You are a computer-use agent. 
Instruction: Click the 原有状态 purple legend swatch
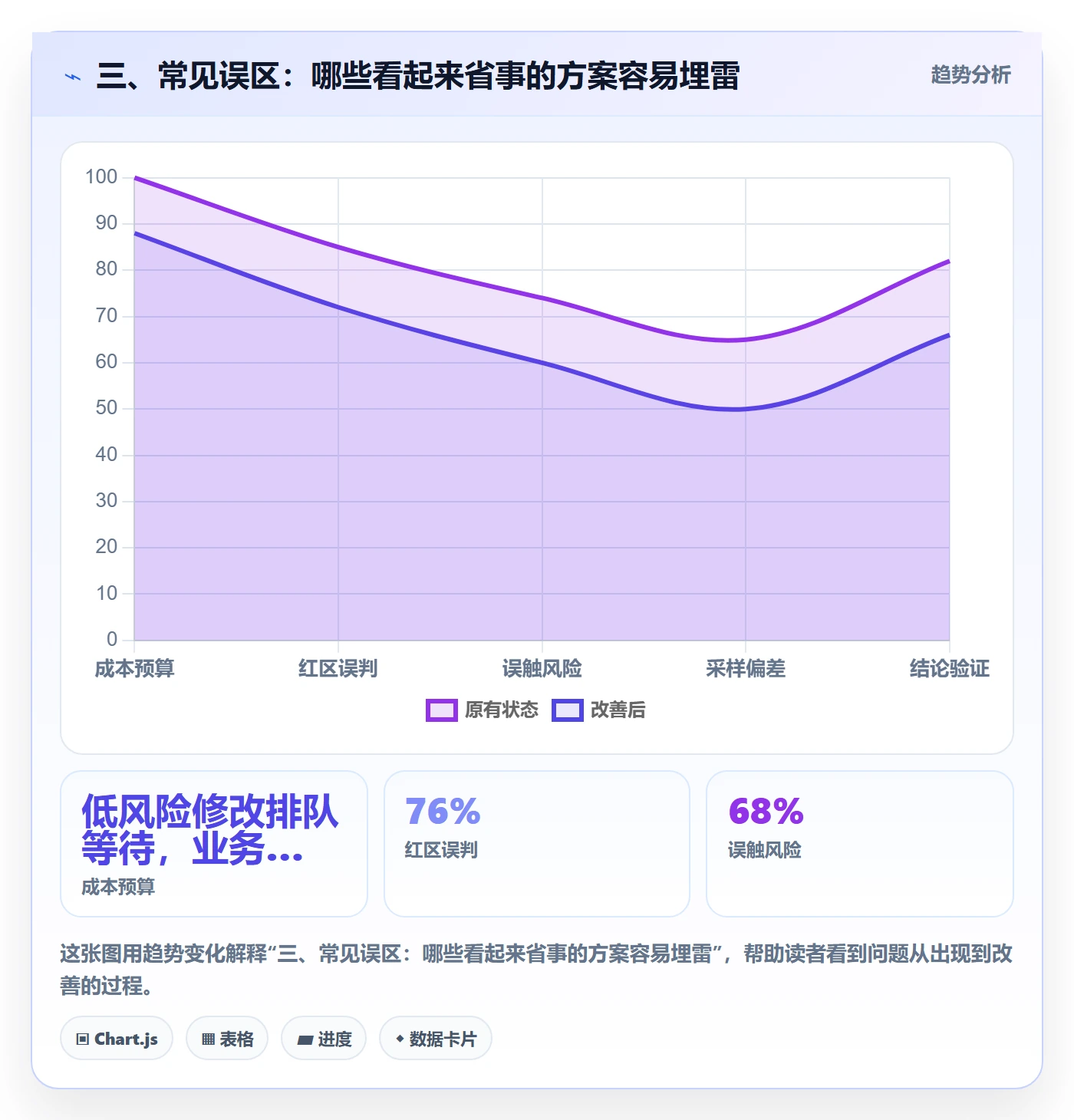442,710
